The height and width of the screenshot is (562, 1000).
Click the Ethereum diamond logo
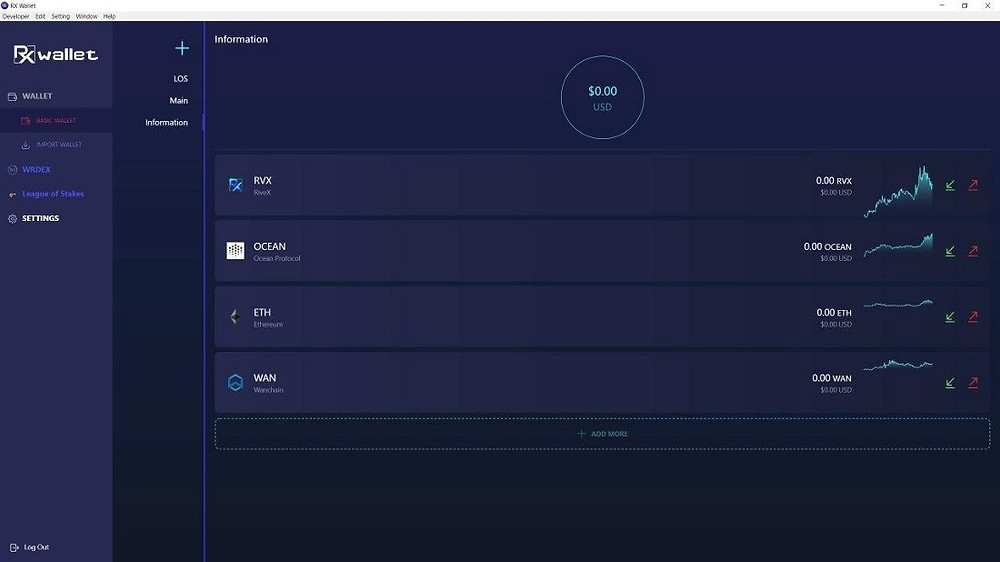(x=235, y=316)
